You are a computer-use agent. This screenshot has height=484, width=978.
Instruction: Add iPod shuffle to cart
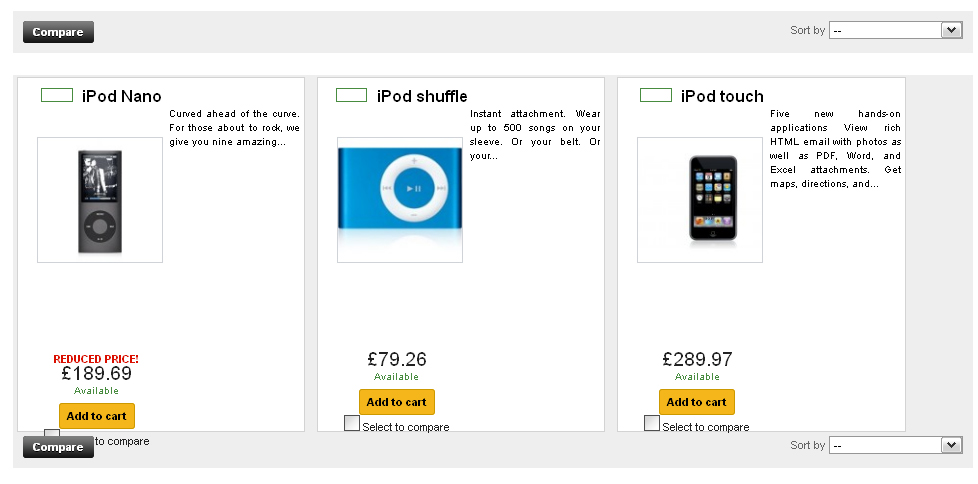click(x=397, y=402)
